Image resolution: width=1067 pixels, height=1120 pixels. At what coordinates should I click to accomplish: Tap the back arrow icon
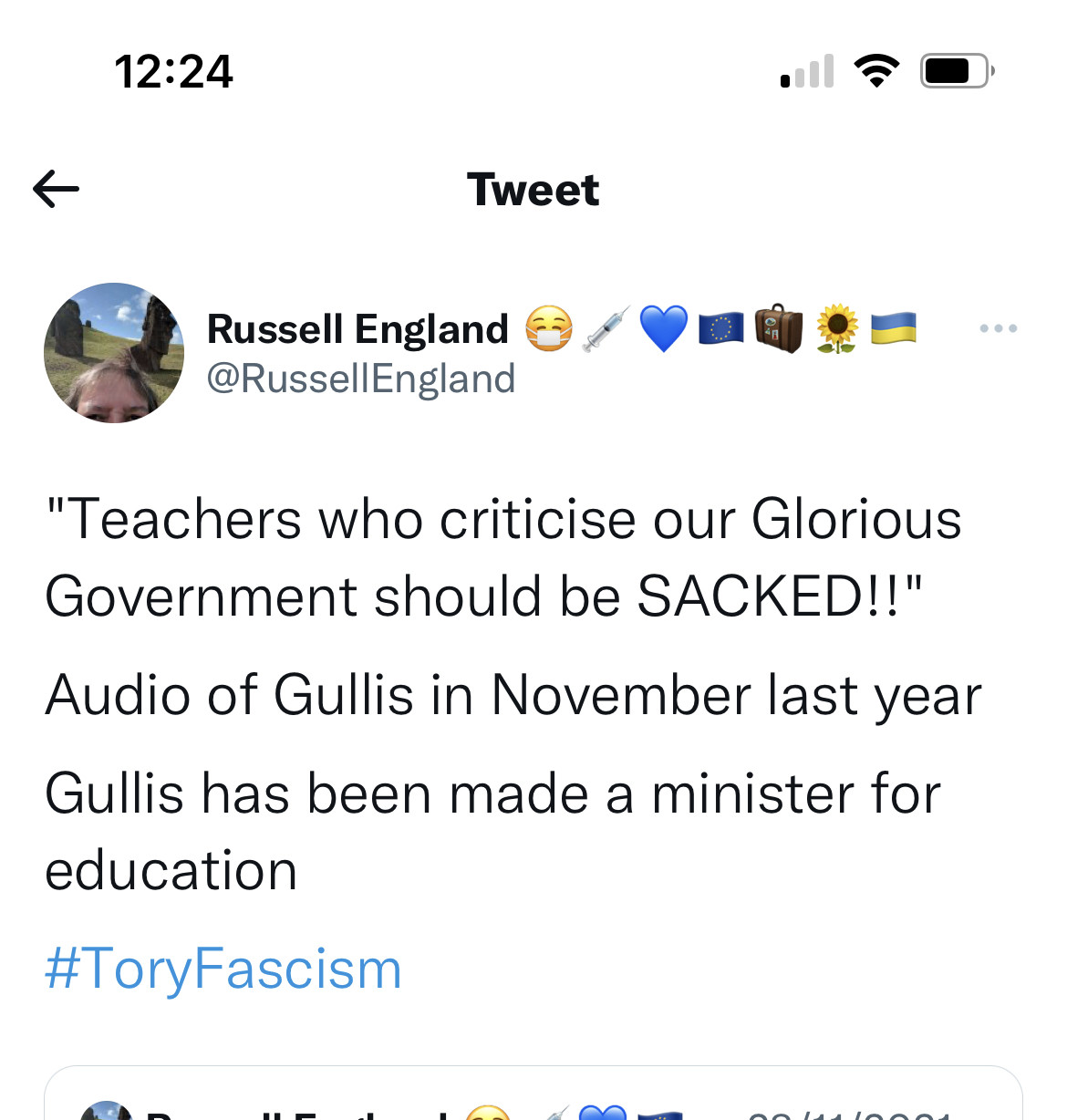tap(56, 190)
